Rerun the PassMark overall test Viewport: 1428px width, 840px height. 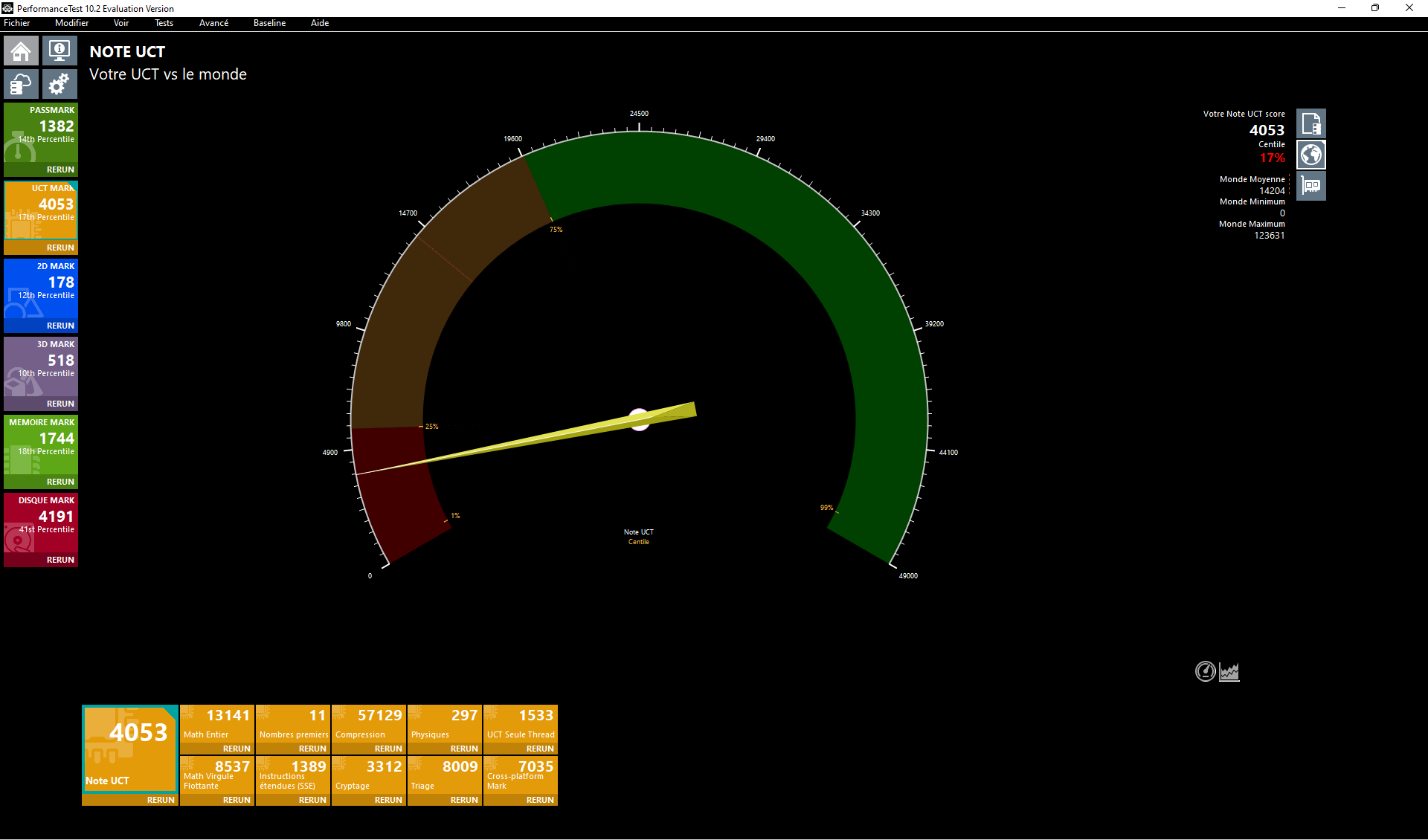[x=60, y=169]
